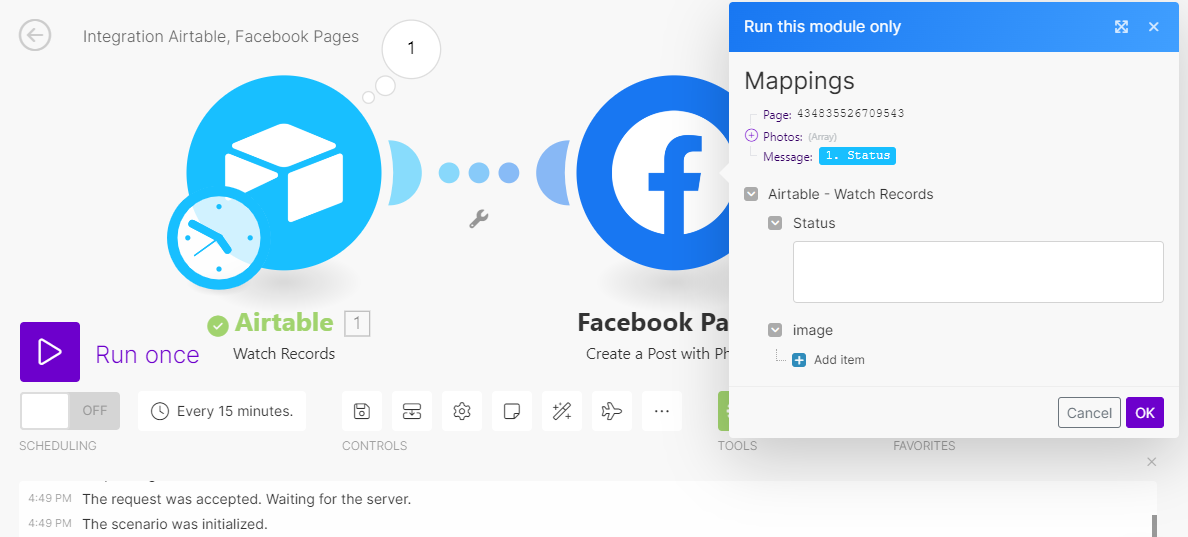
Task: Click the magic wand auto-align icon
Action: (561, 411)
